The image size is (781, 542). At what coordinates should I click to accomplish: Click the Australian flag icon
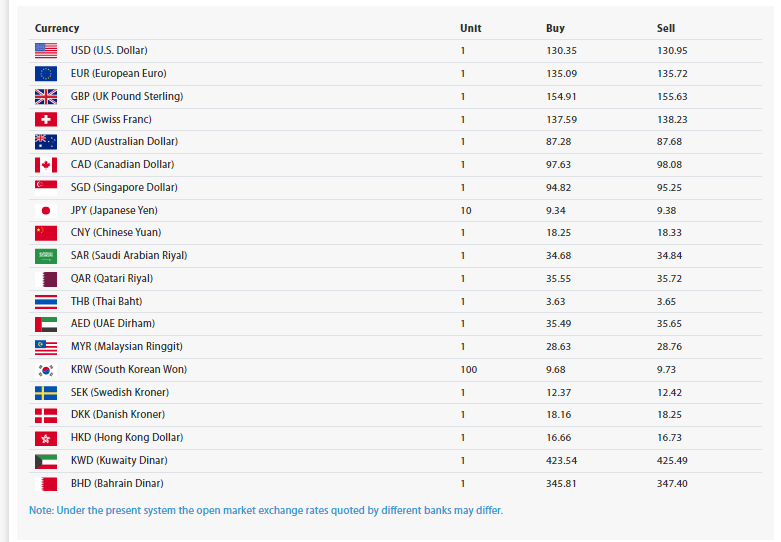pyautogui.click(x=46, y=142)
